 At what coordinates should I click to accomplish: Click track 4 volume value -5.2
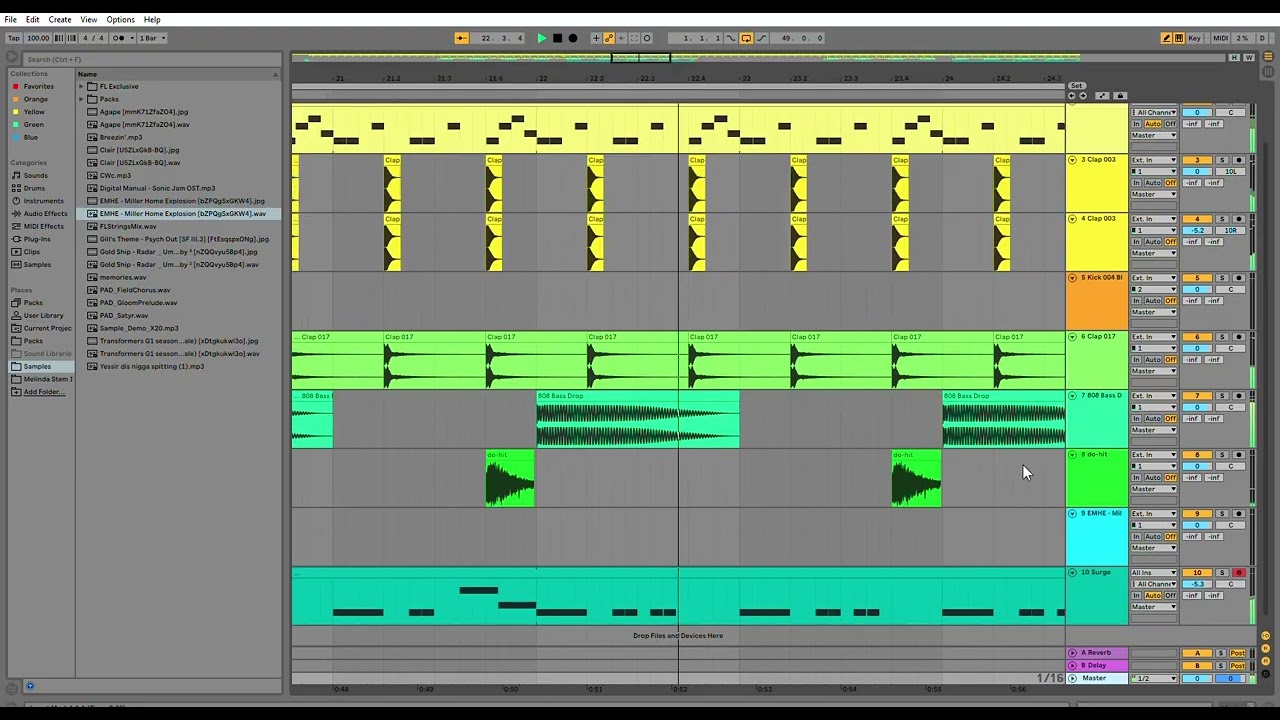(x=1197, y=231)
